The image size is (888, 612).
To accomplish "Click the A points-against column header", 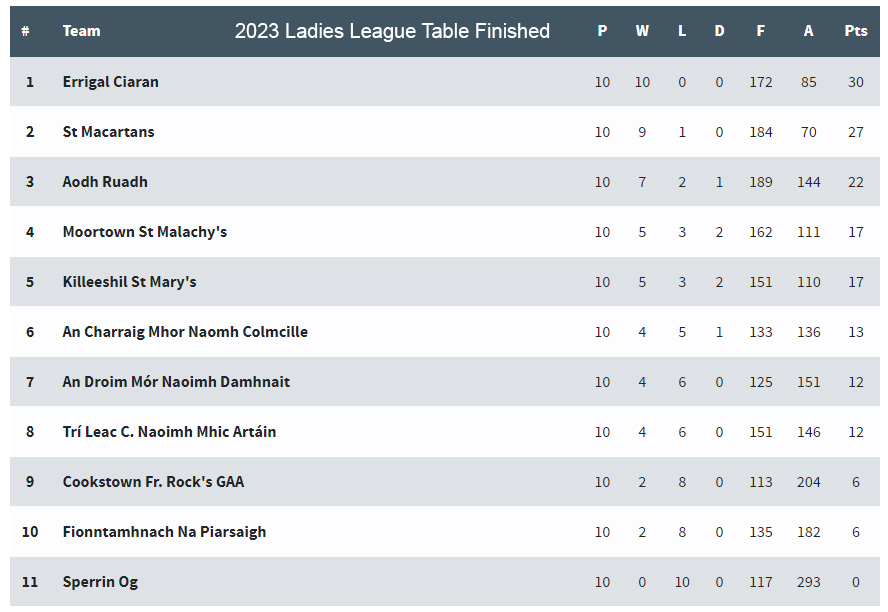I will [808, 31].
